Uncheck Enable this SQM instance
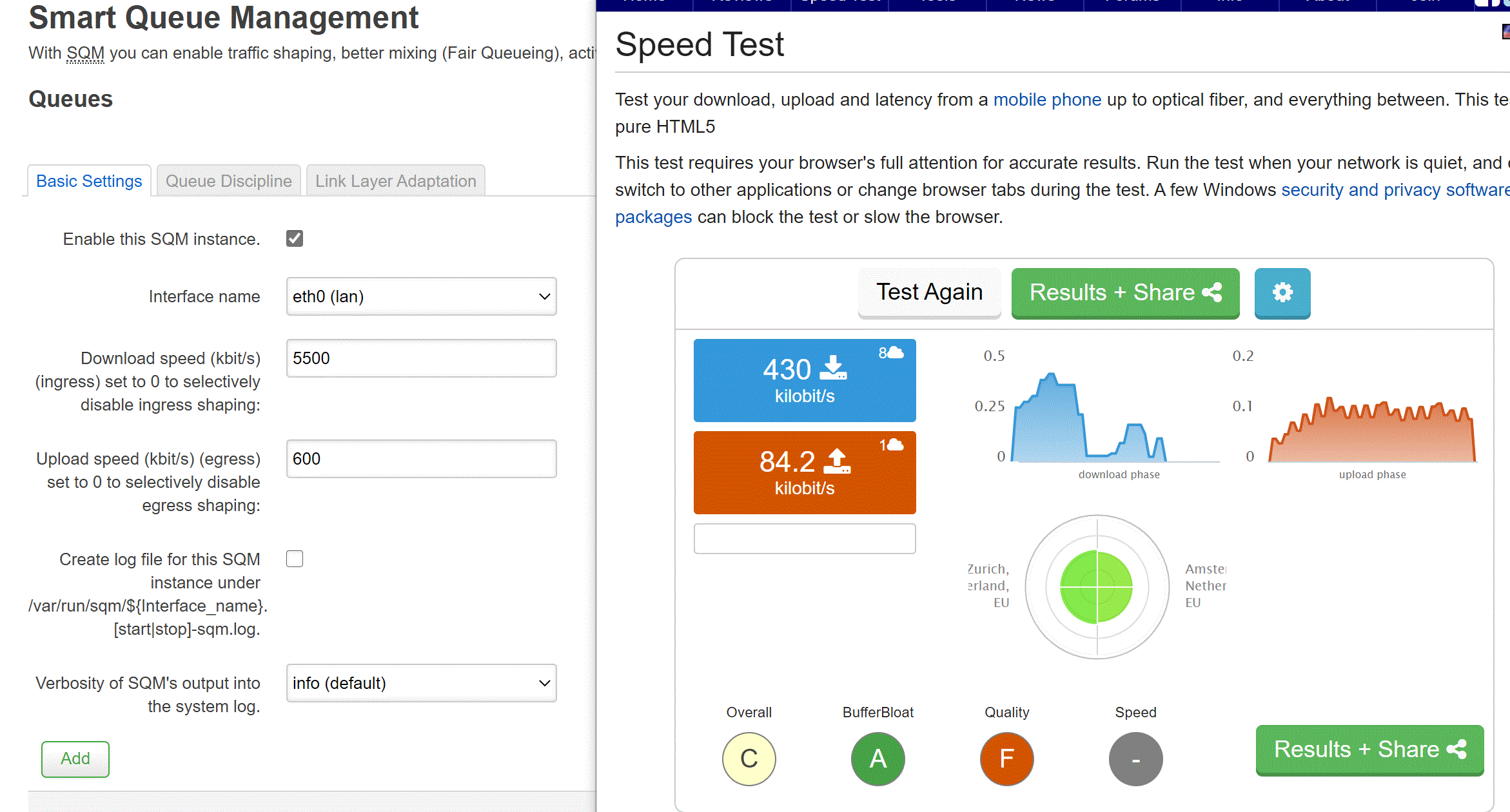This screenshot has width=1510, height=812. pos(295,238)
